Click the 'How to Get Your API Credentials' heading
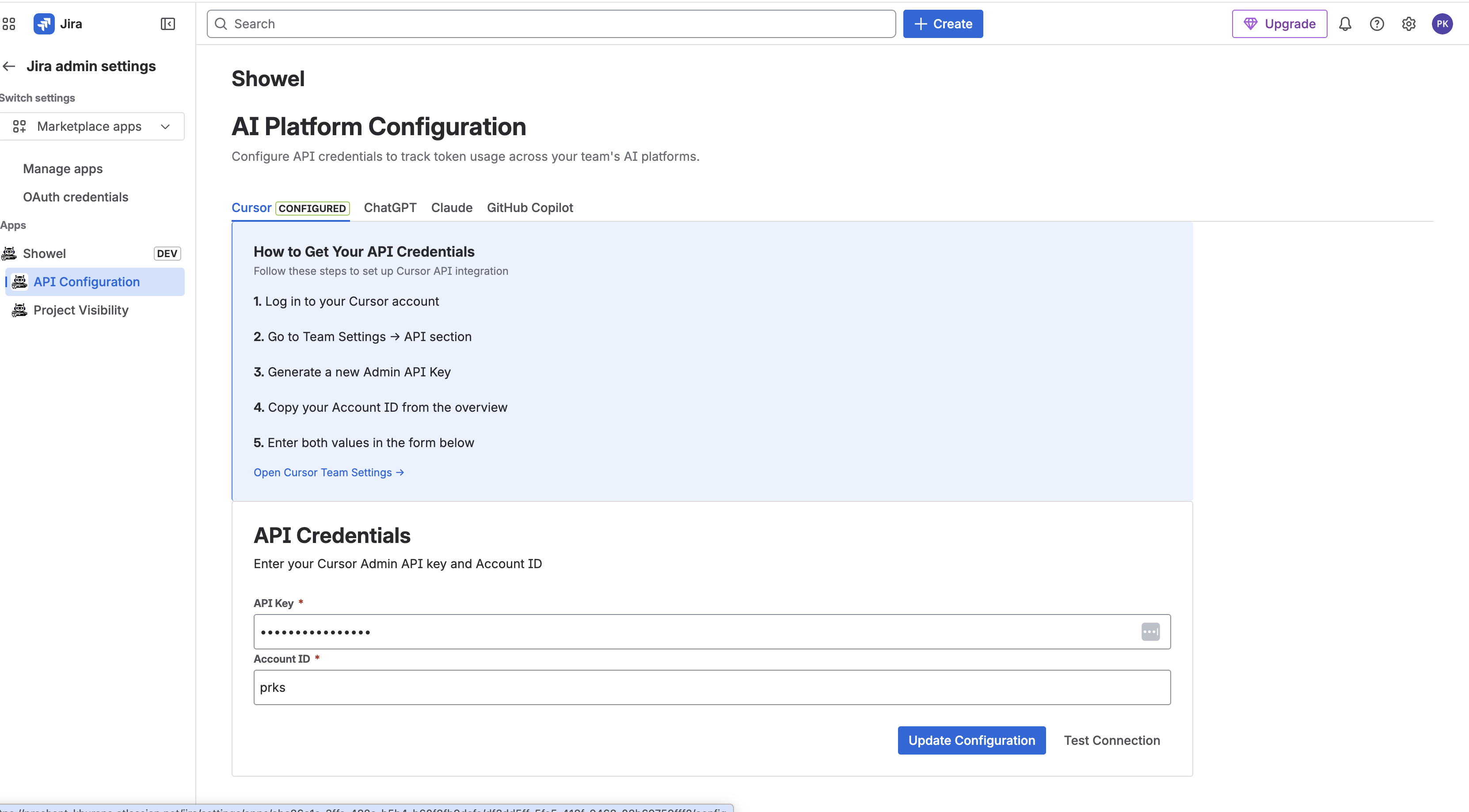The image size is (1469, 812). (x=364, y=251)
